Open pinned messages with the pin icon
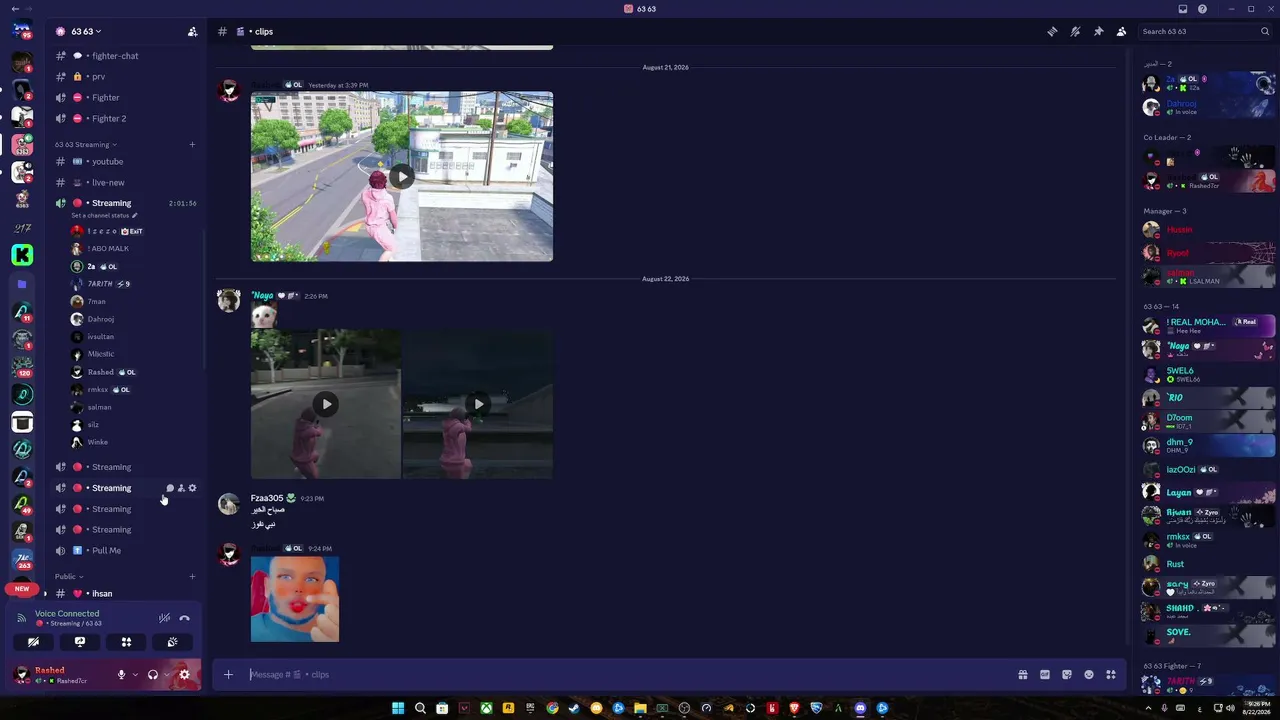The image size is (1280, 720). [x=1098, y=31]
